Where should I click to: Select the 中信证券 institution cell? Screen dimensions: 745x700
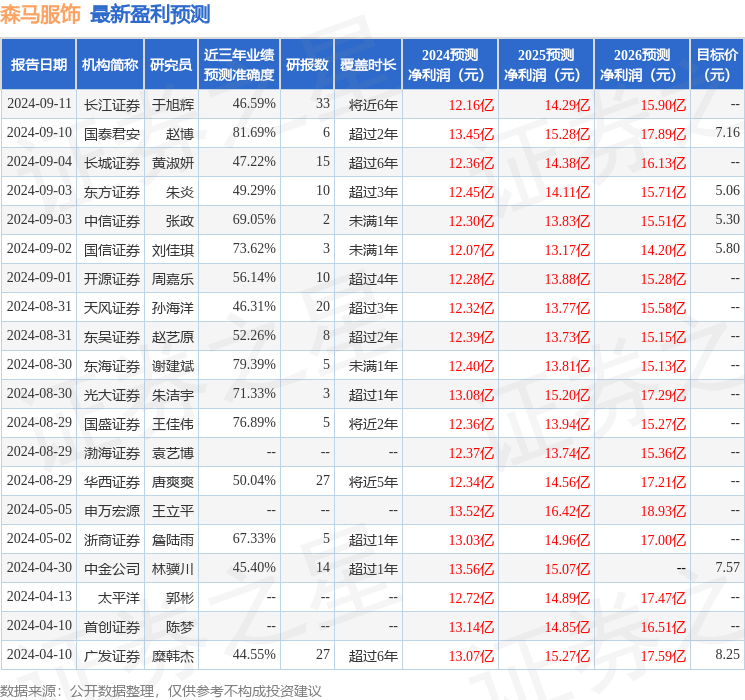tap(112, 221)
